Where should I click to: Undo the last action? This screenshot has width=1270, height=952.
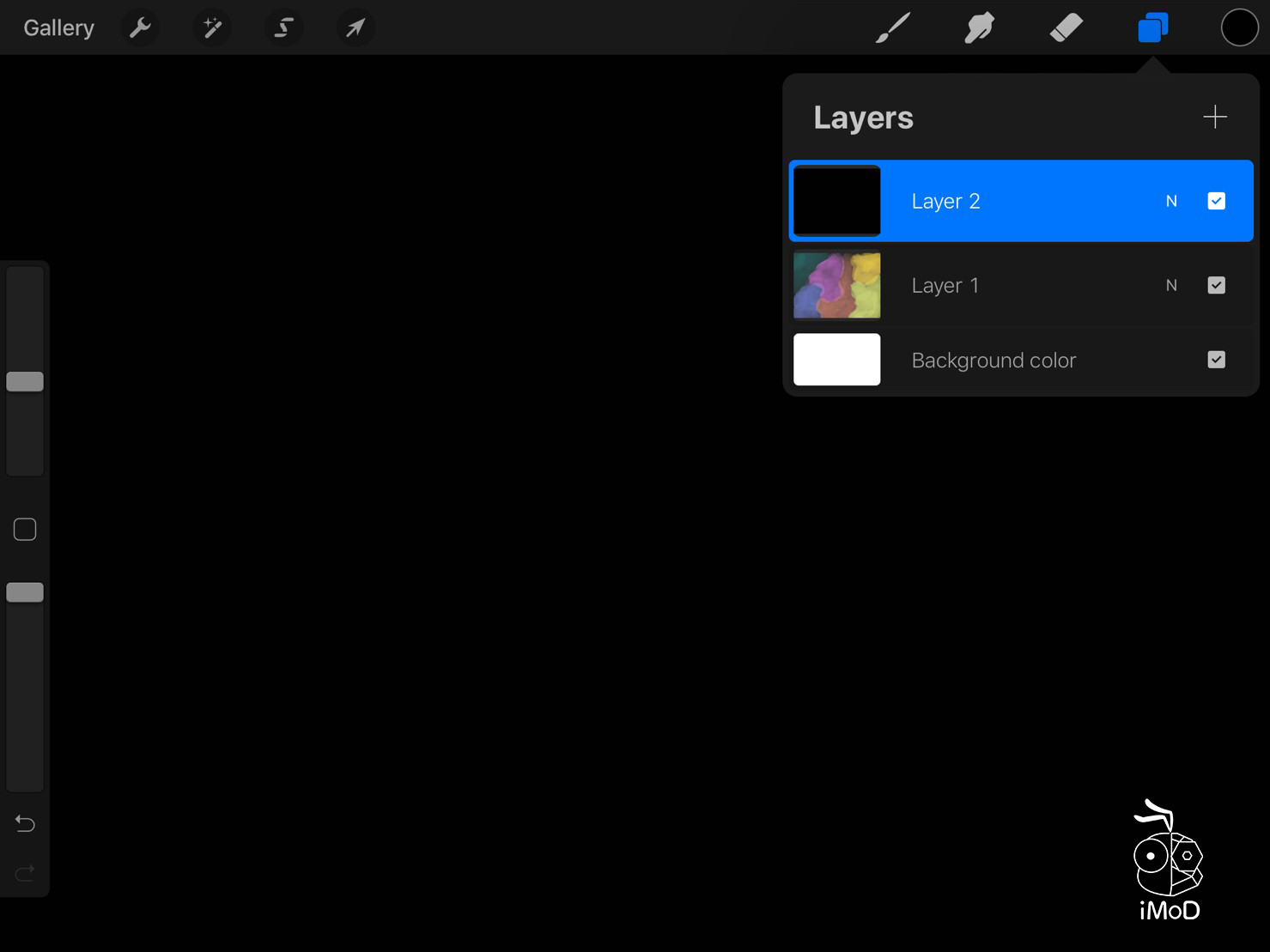pyautogui.click(x=25, y=823)
